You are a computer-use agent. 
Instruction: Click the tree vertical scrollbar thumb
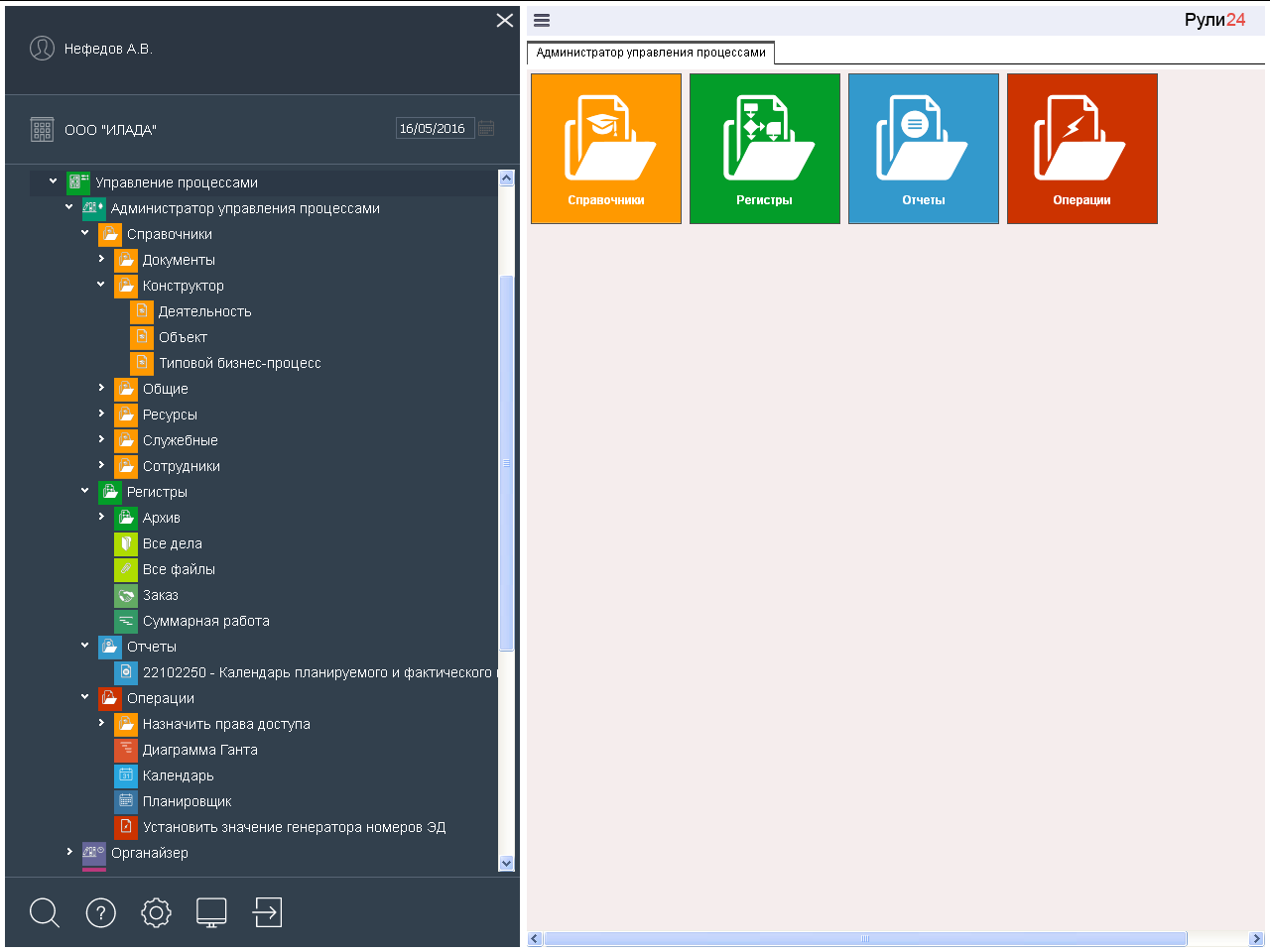click(x=506, y=463)
